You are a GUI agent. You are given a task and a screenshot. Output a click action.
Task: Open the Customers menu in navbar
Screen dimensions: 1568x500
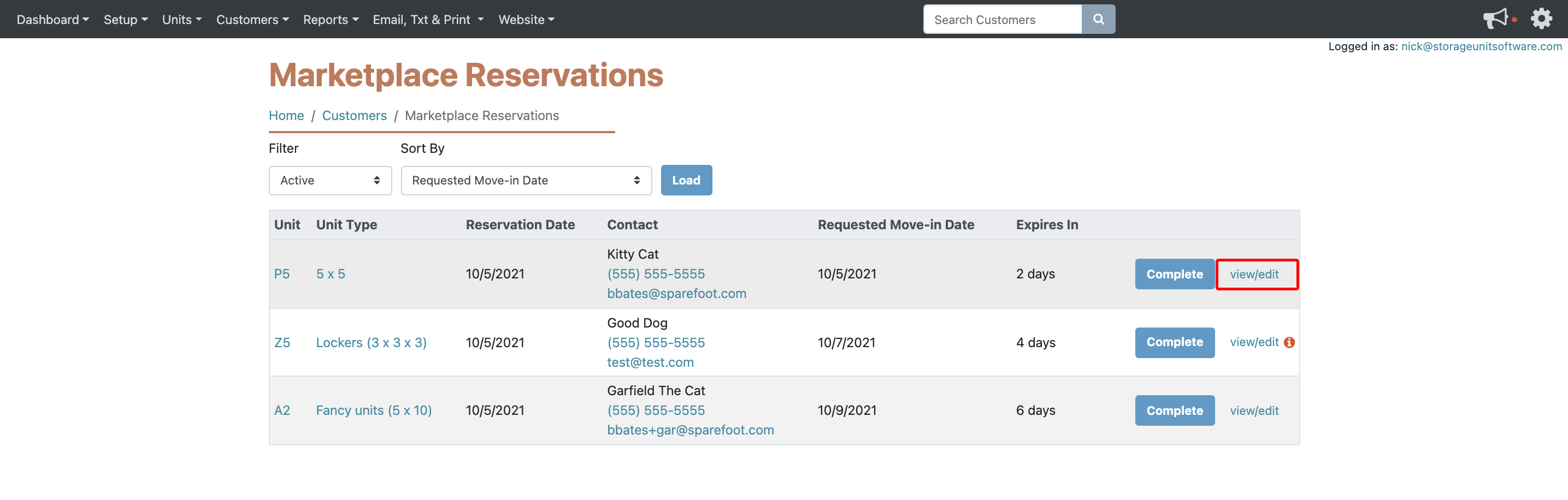[252, 20]
